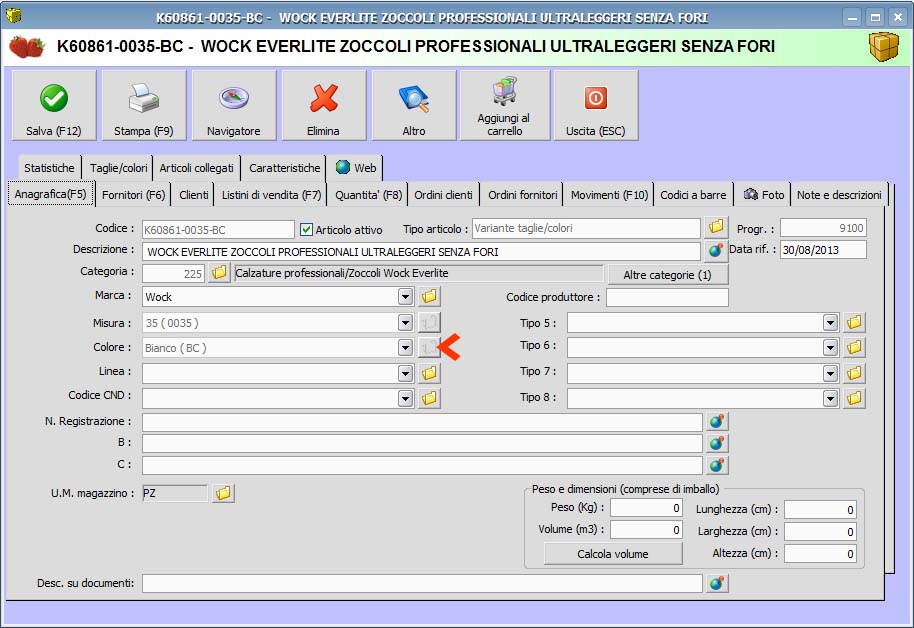914x628 pixels.
Task: Click into the Codice produttore field
Action: point(667,297)
